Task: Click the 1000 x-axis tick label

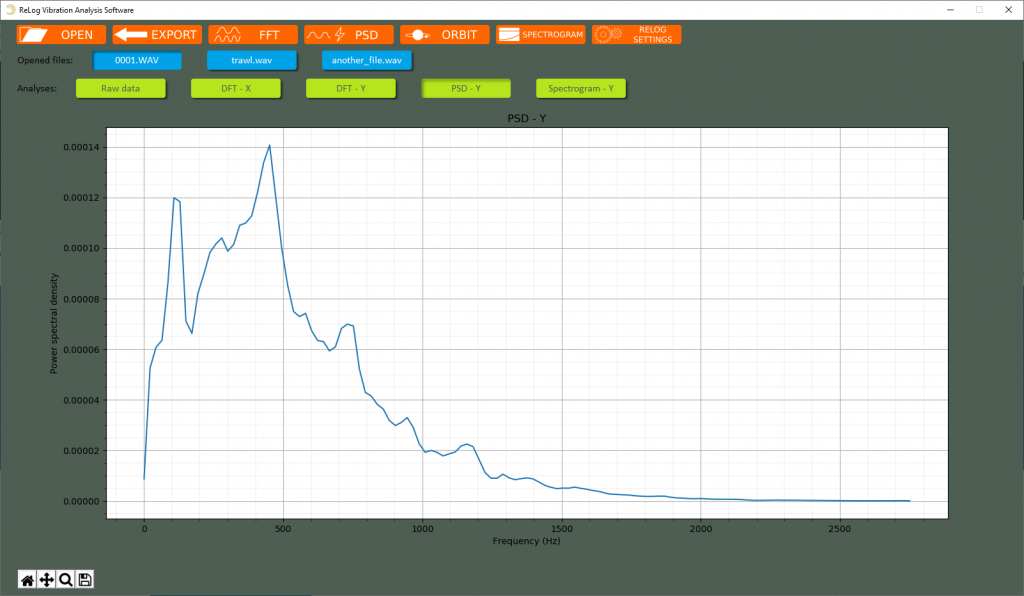Action: tap(423, 529)
